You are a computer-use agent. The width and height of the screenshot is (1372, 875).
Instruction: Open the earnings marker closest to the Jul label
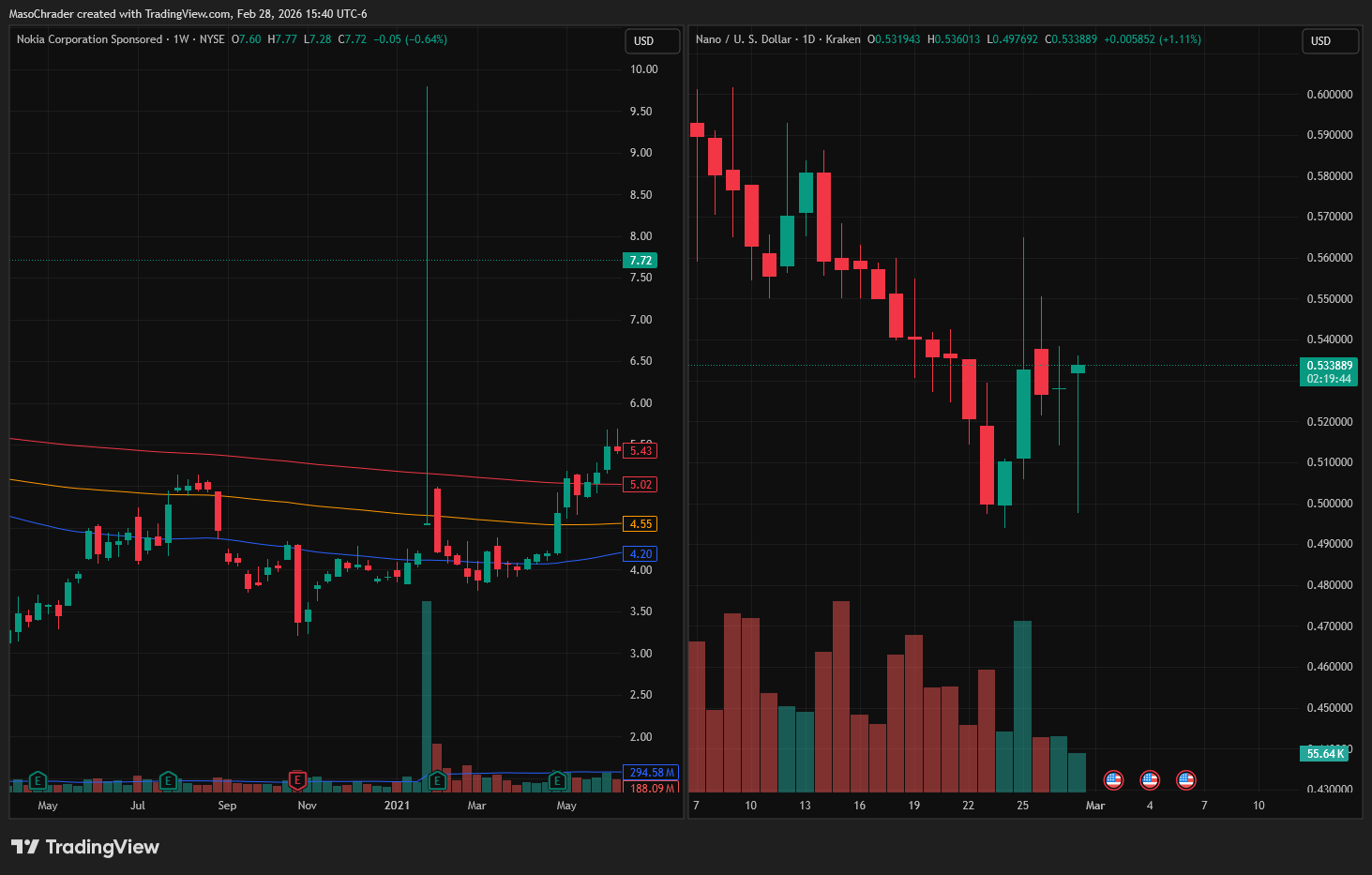[168, 780]
